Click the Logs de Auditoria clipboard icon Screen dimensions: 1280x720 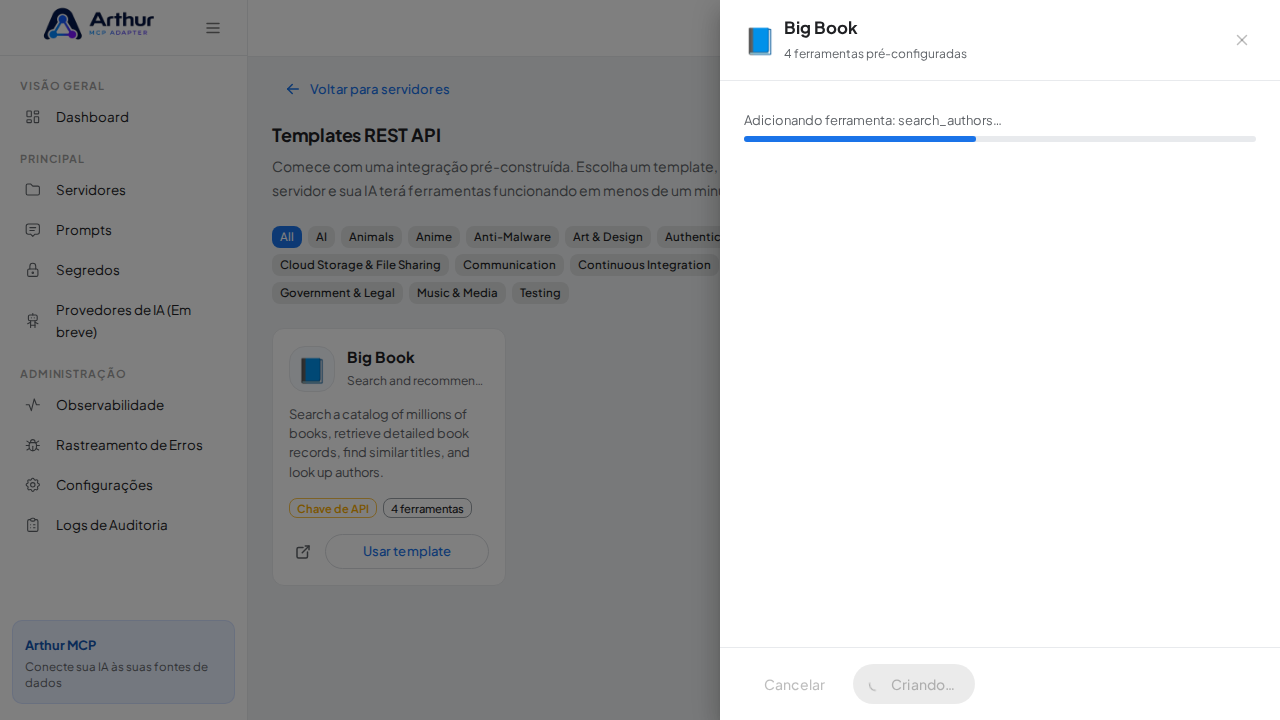33,525
